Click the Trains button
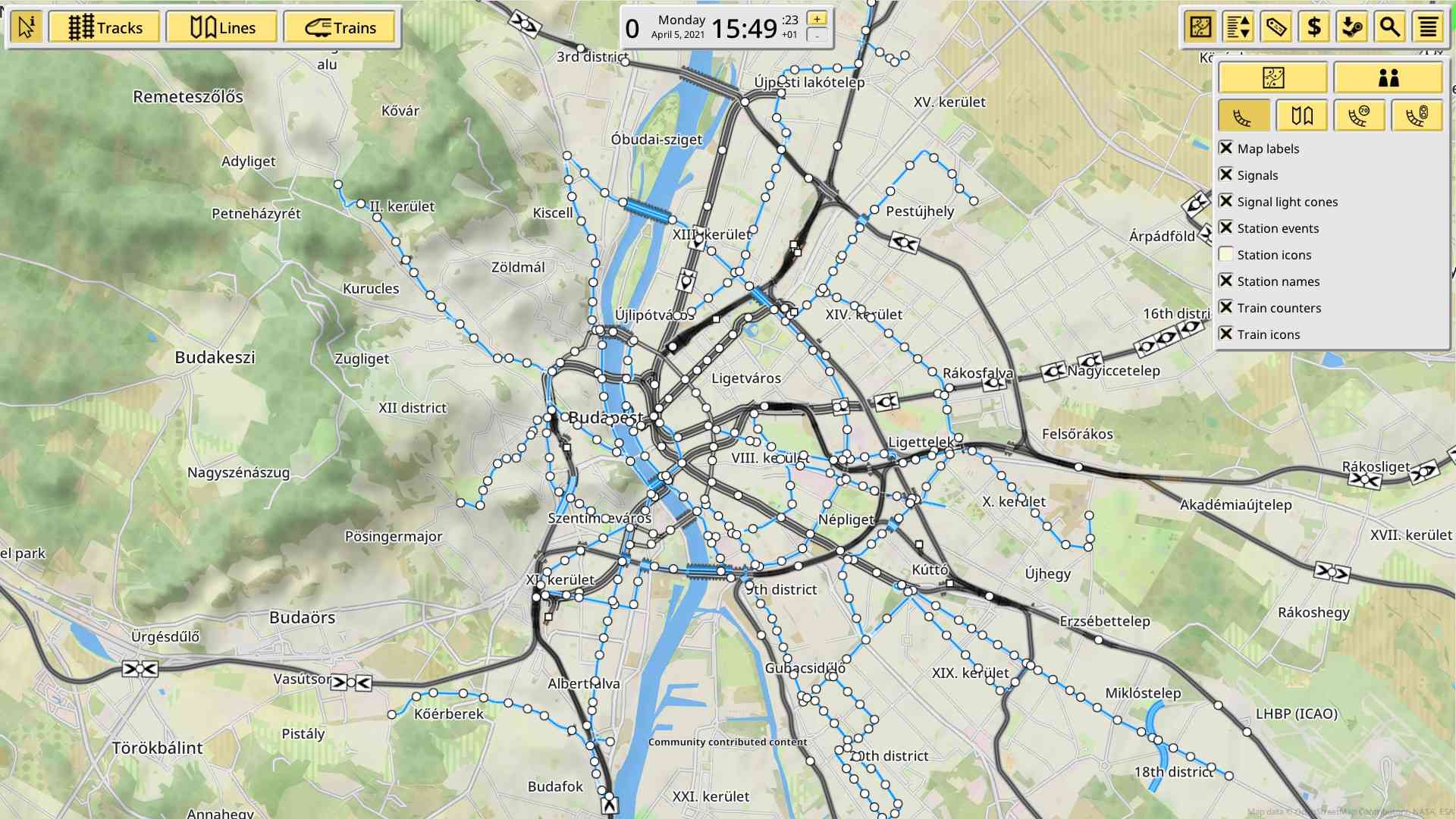1456x819 pixels. 340,27
